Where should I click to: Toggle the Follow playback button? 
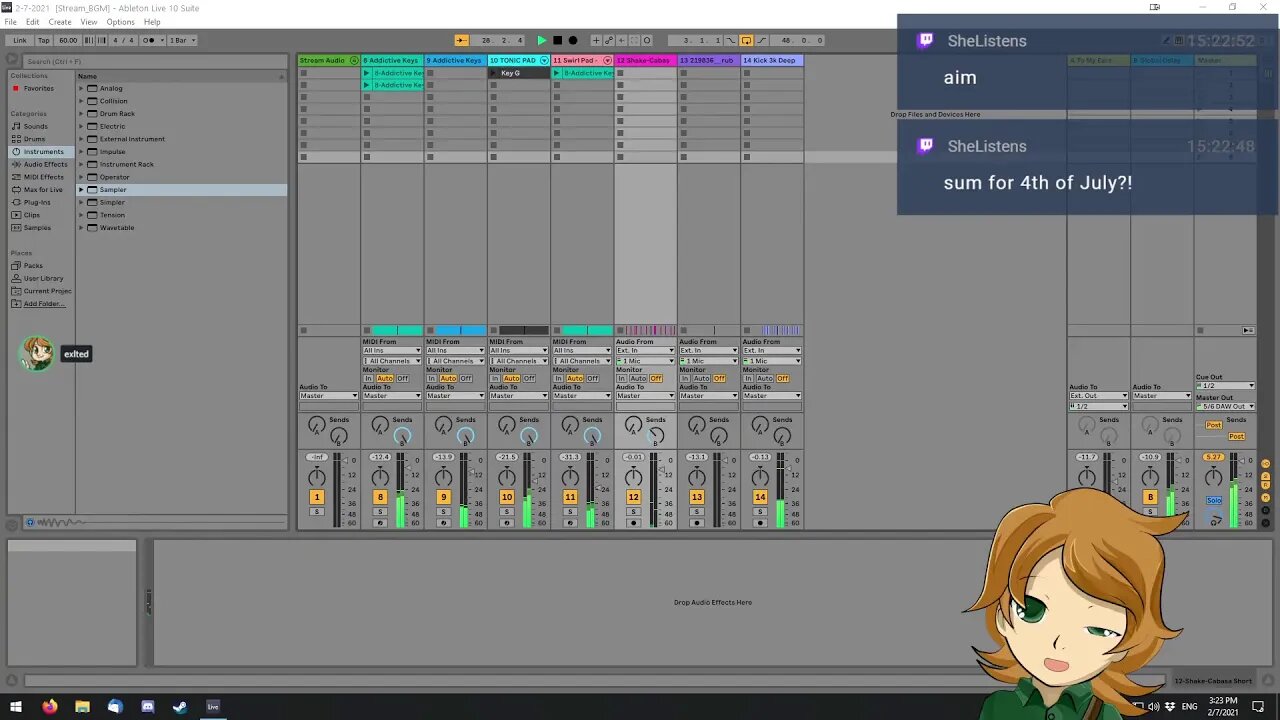[x=461, y=40]
